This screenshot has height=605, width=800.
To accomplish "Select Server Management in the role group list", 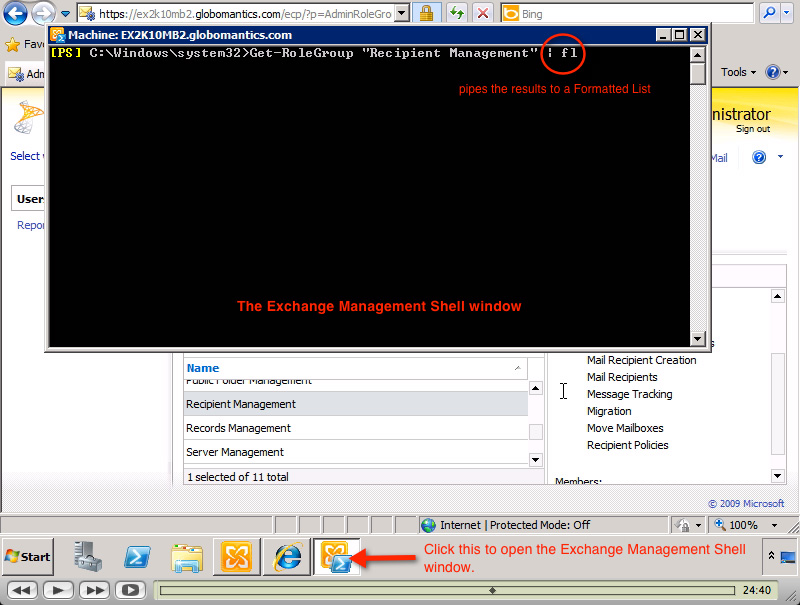I will tap(300, 451).
